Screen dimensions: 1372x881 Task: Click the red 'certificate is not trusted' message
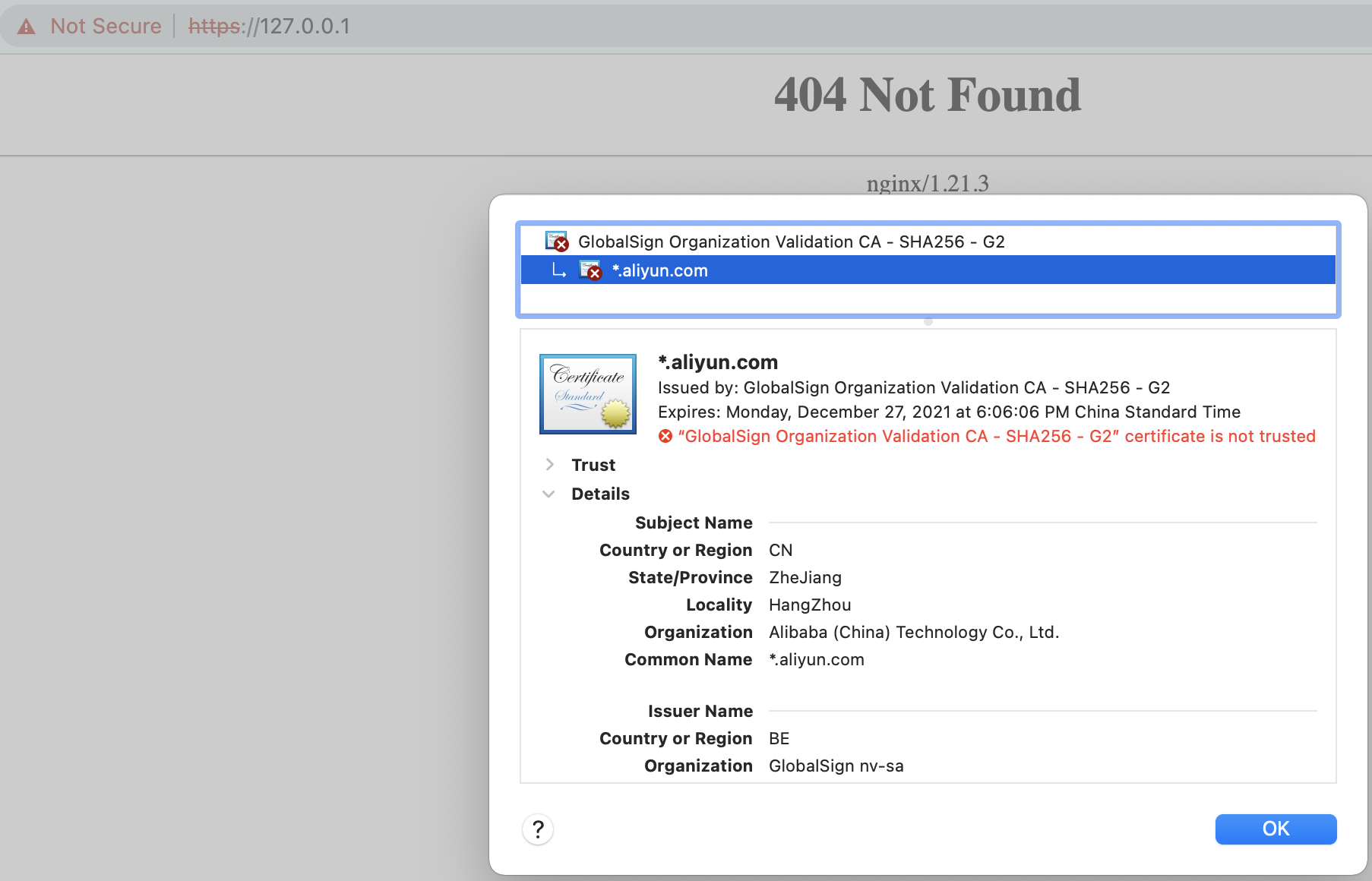997,436
